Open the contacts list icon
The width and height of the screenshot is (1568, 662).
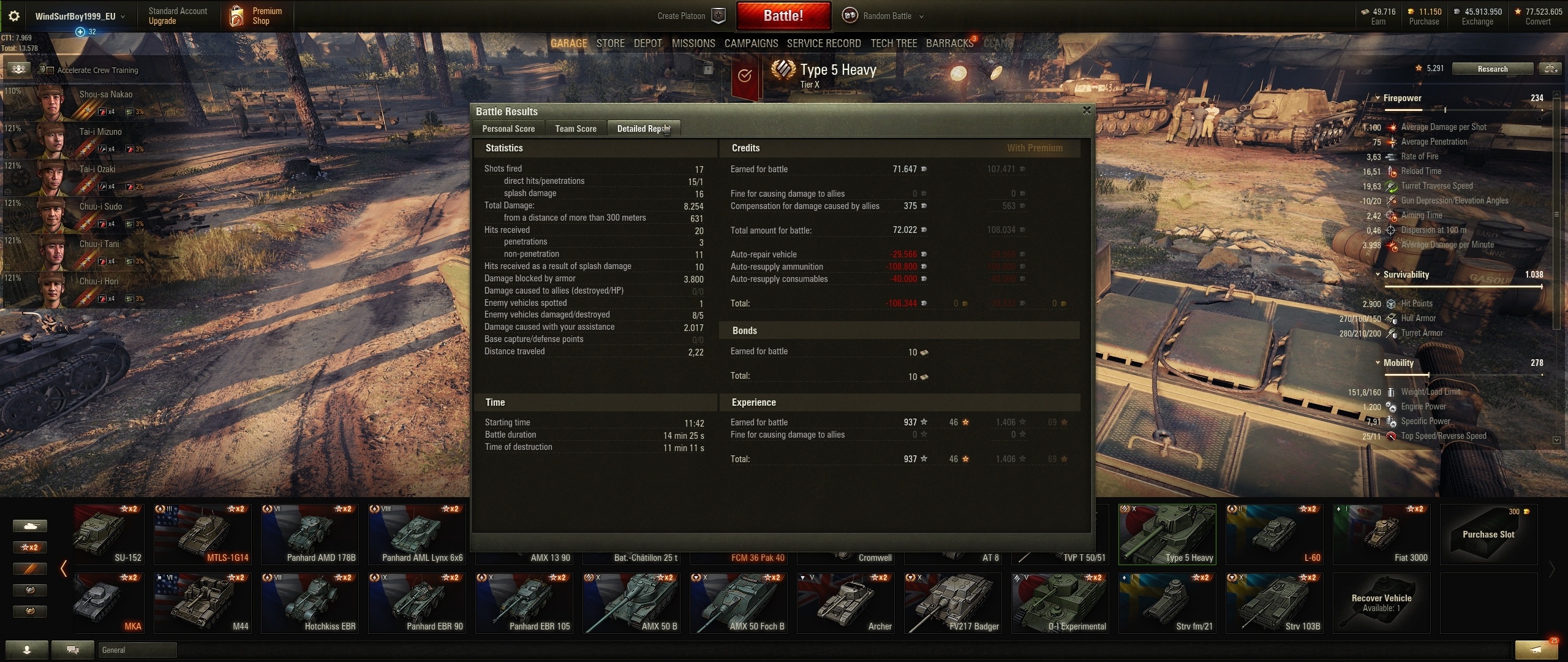pyautogui.click(x=26, y=650)
